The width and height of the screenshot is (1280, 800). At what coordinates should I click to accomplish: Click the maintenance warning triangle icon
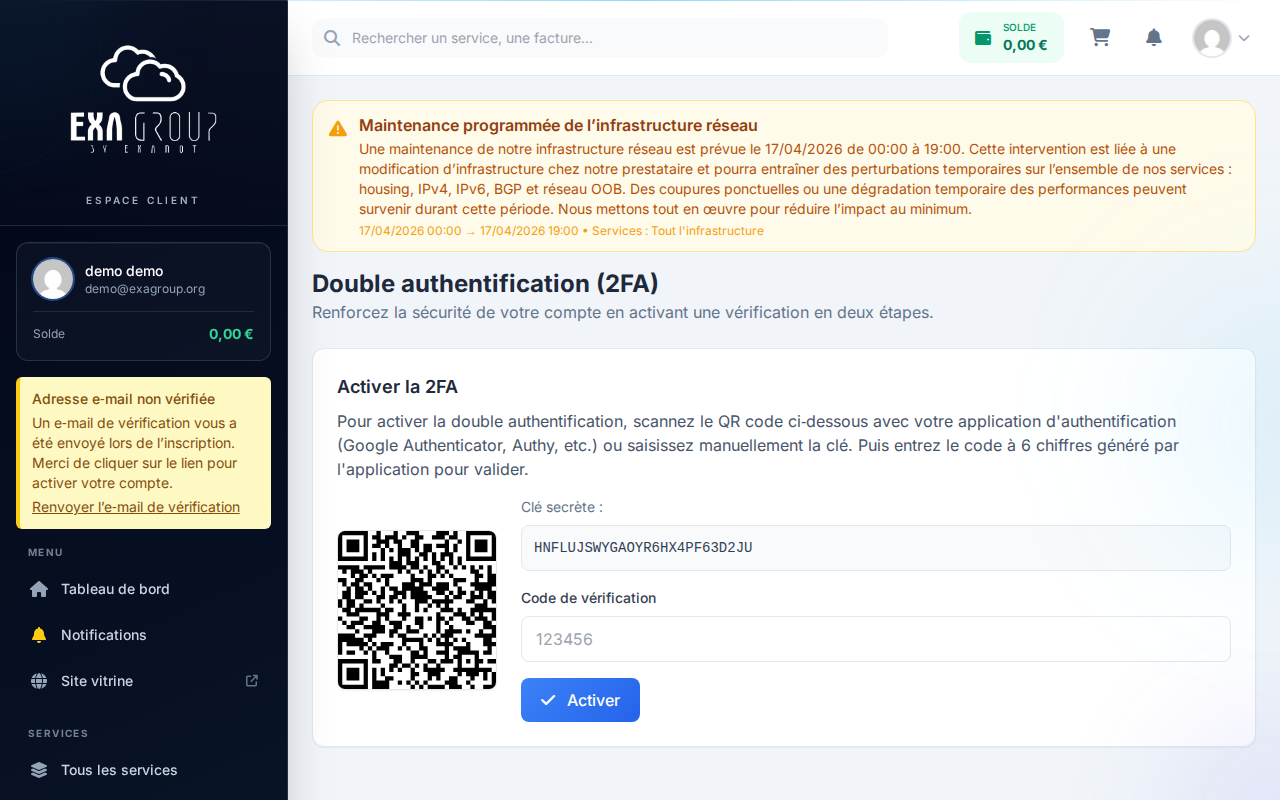click(338, 128)
